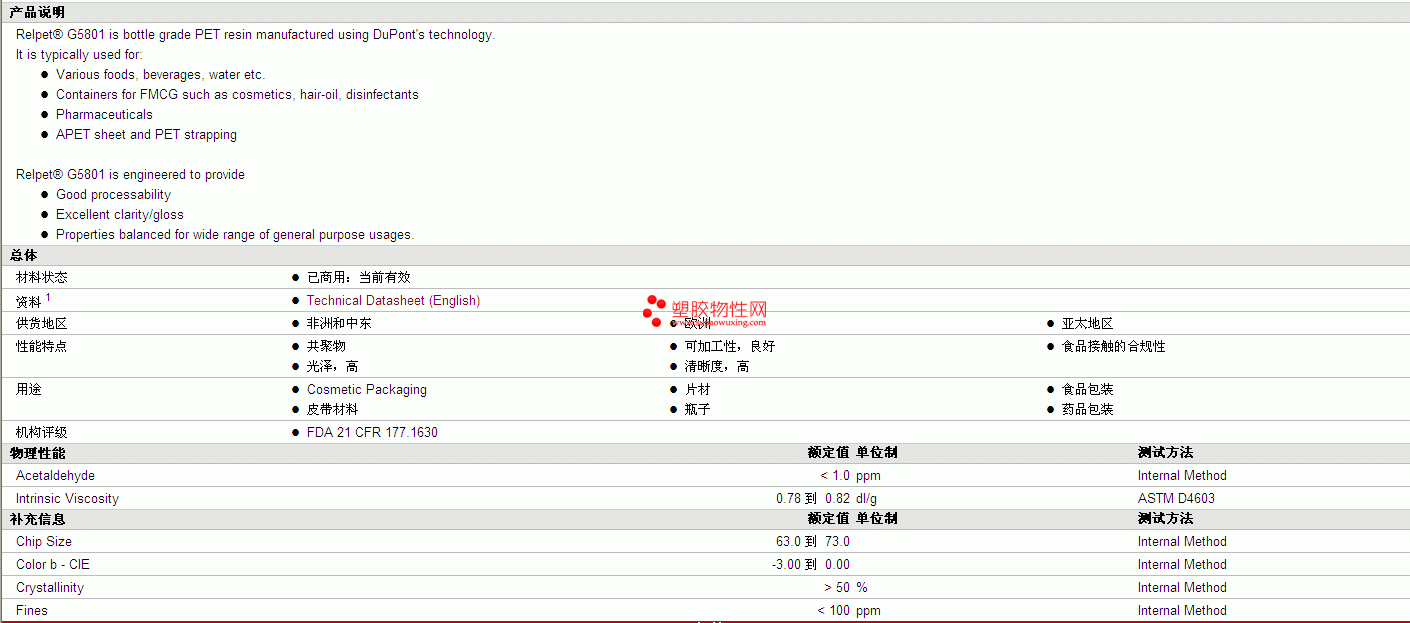Open the Technical Datasheet (English) link
The height and width of the screenshot is (623, 1410).
point(393,301)
